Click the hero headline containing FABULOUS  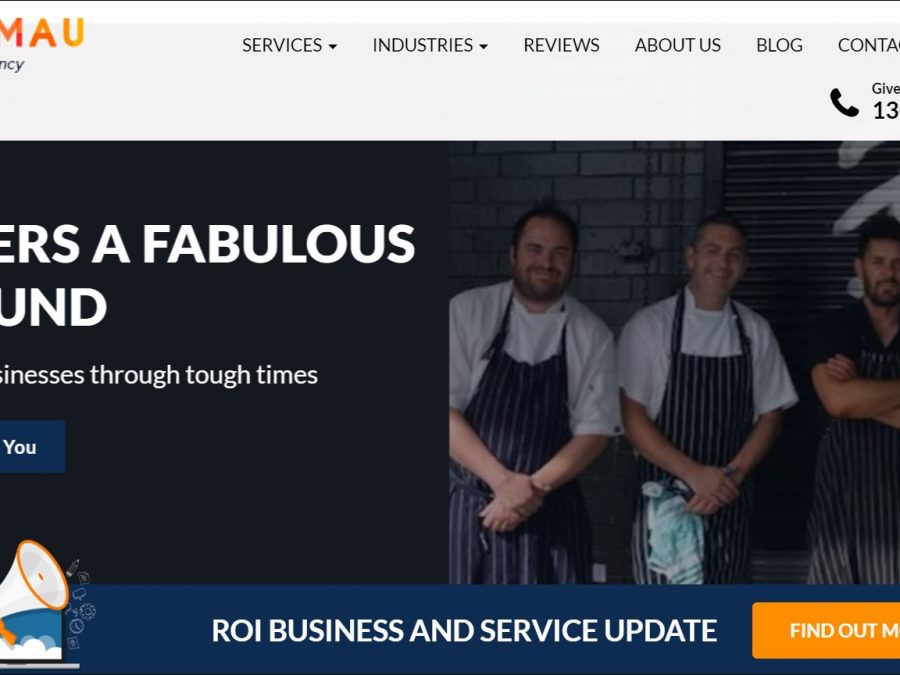(x=207, y=275)
